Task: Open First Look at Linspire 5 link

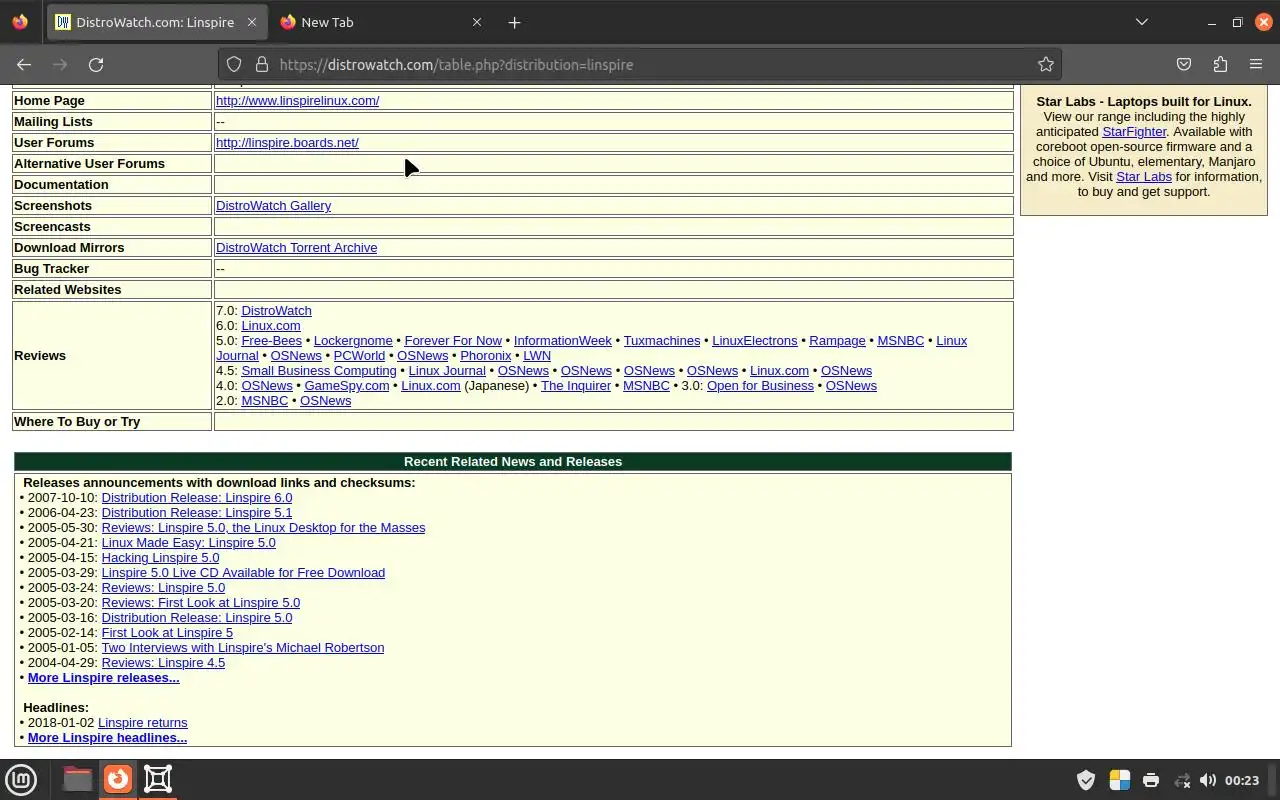Action: (x=167, y=633)
